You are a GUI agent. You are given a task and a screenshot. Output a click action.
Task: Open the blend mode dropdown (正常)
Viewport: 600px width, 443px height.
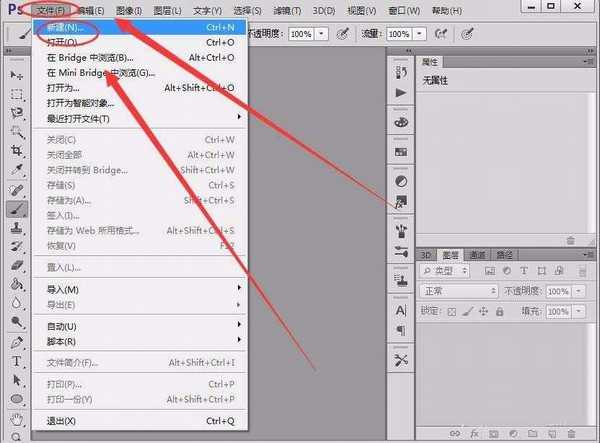click(x=457, y=291)
